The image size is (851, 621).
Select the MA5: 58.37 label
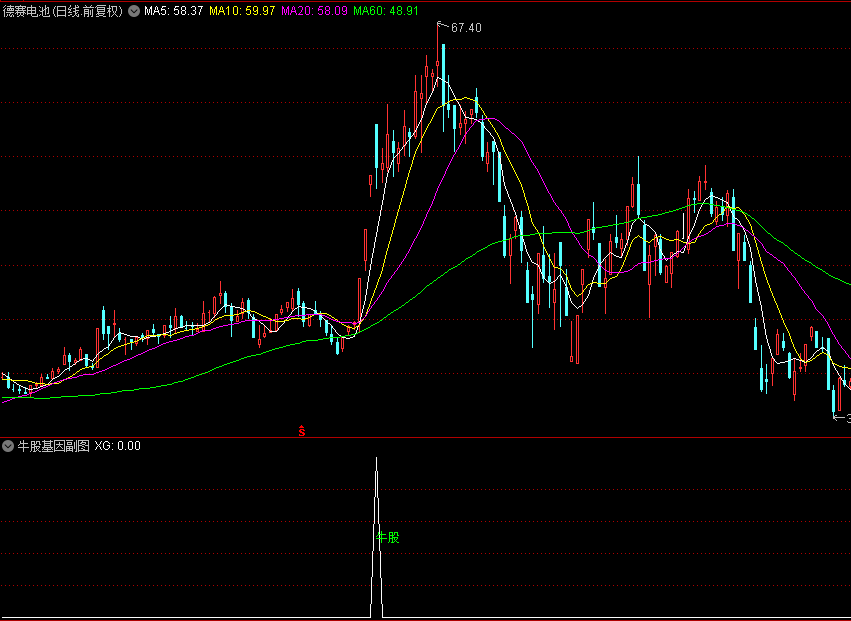pos(174,11)
